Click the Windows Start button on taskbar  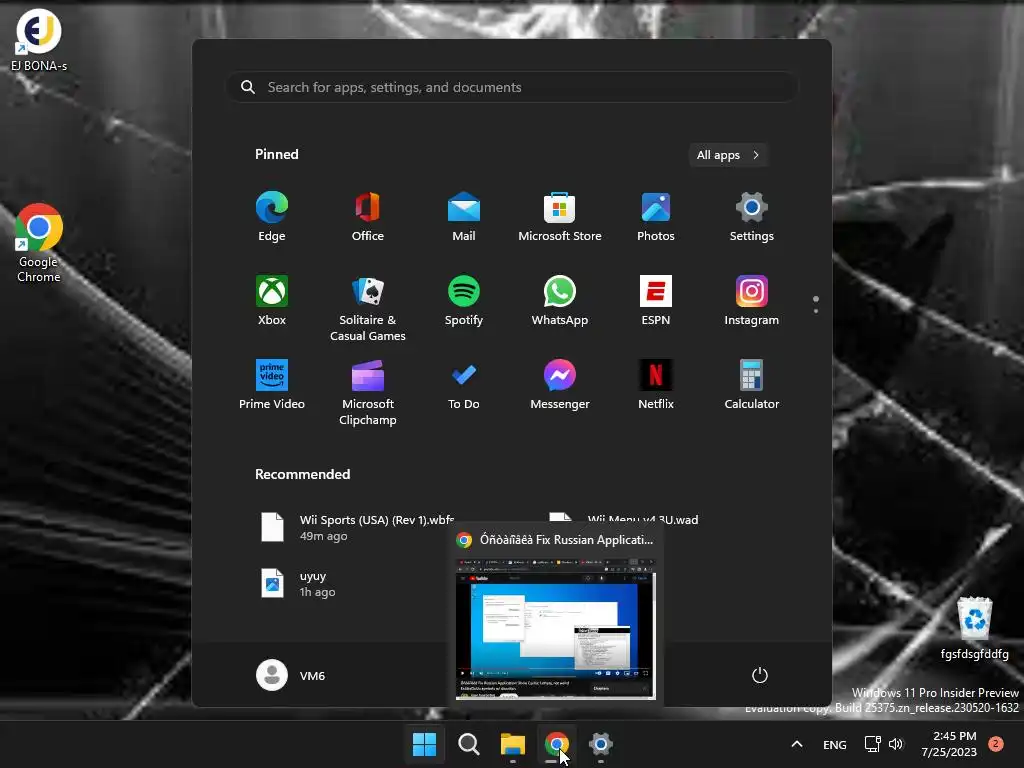(424, 744)
